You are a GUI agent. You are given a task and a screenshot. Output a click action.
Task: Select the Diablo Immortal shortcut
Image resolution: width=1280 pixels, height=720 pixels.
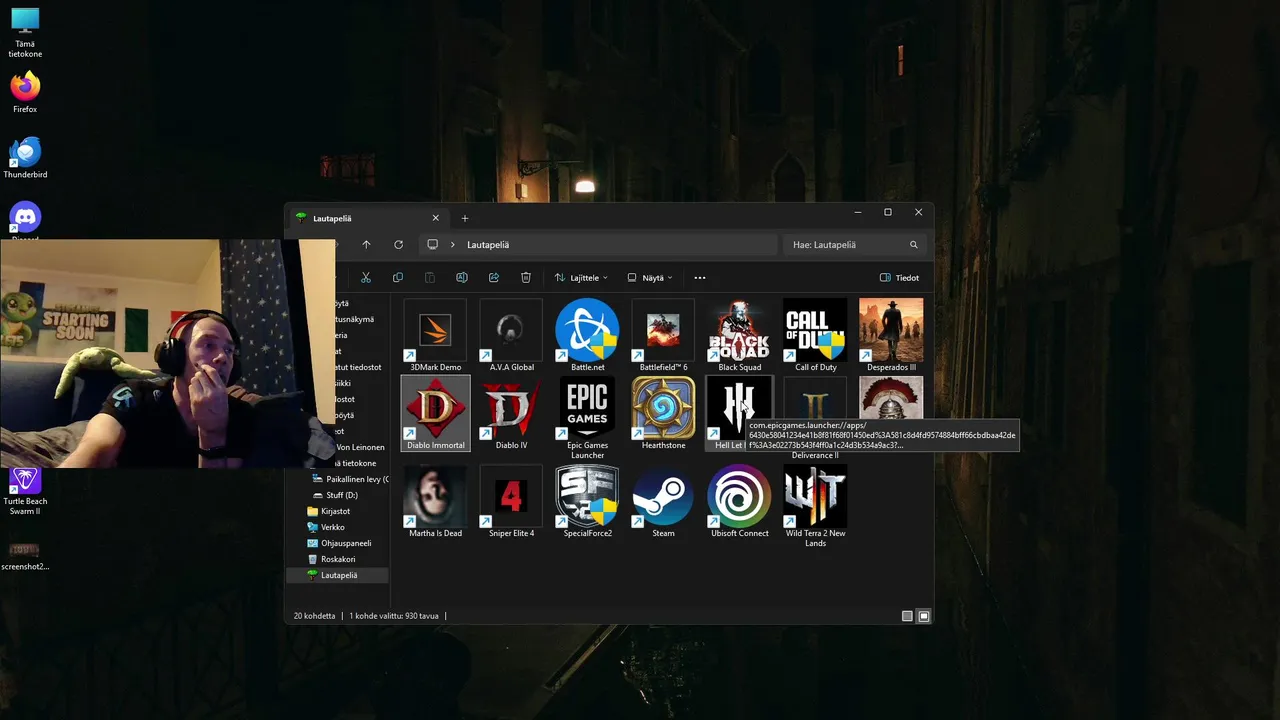click(435, 413)
